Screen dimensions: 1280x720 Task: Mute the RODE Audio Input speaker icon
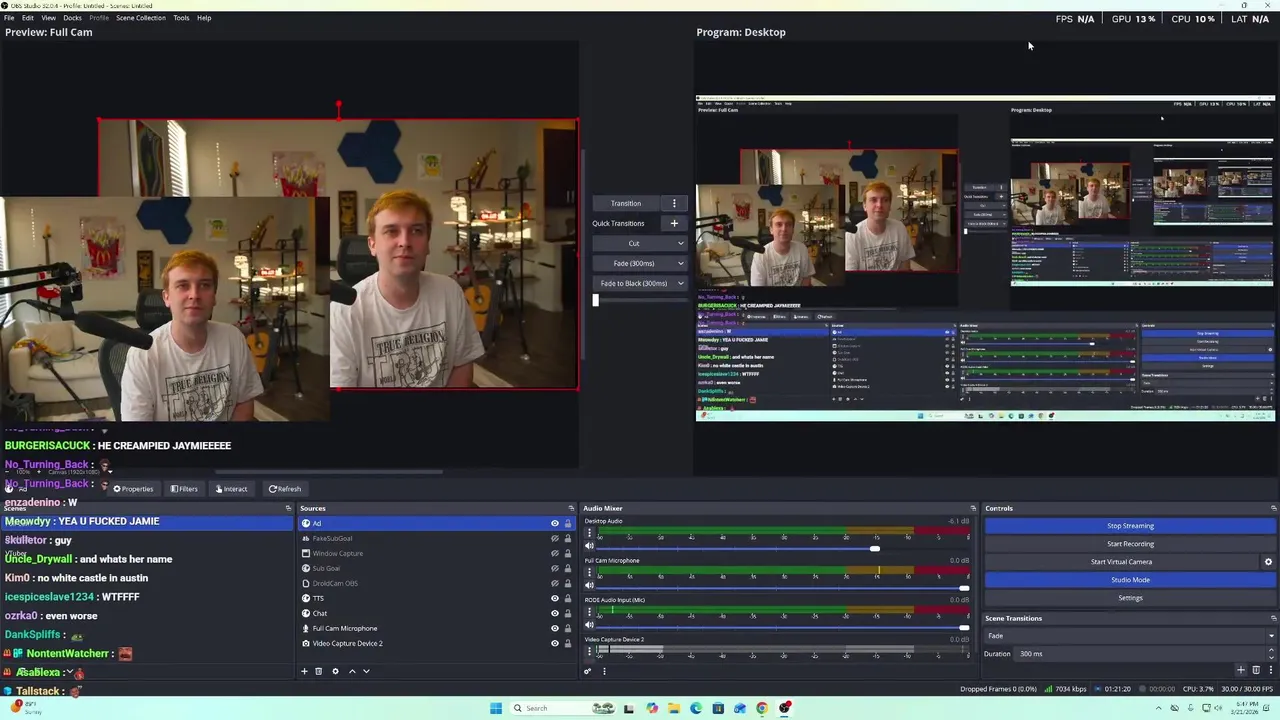tap(589, 626)
